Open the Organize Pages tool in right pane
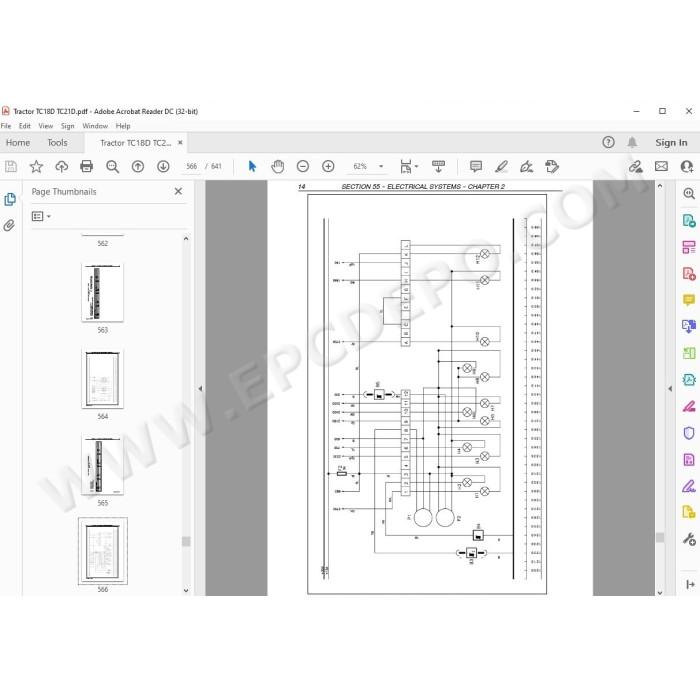This screenshot has height=700, width=700. click(x=689, y=247)
